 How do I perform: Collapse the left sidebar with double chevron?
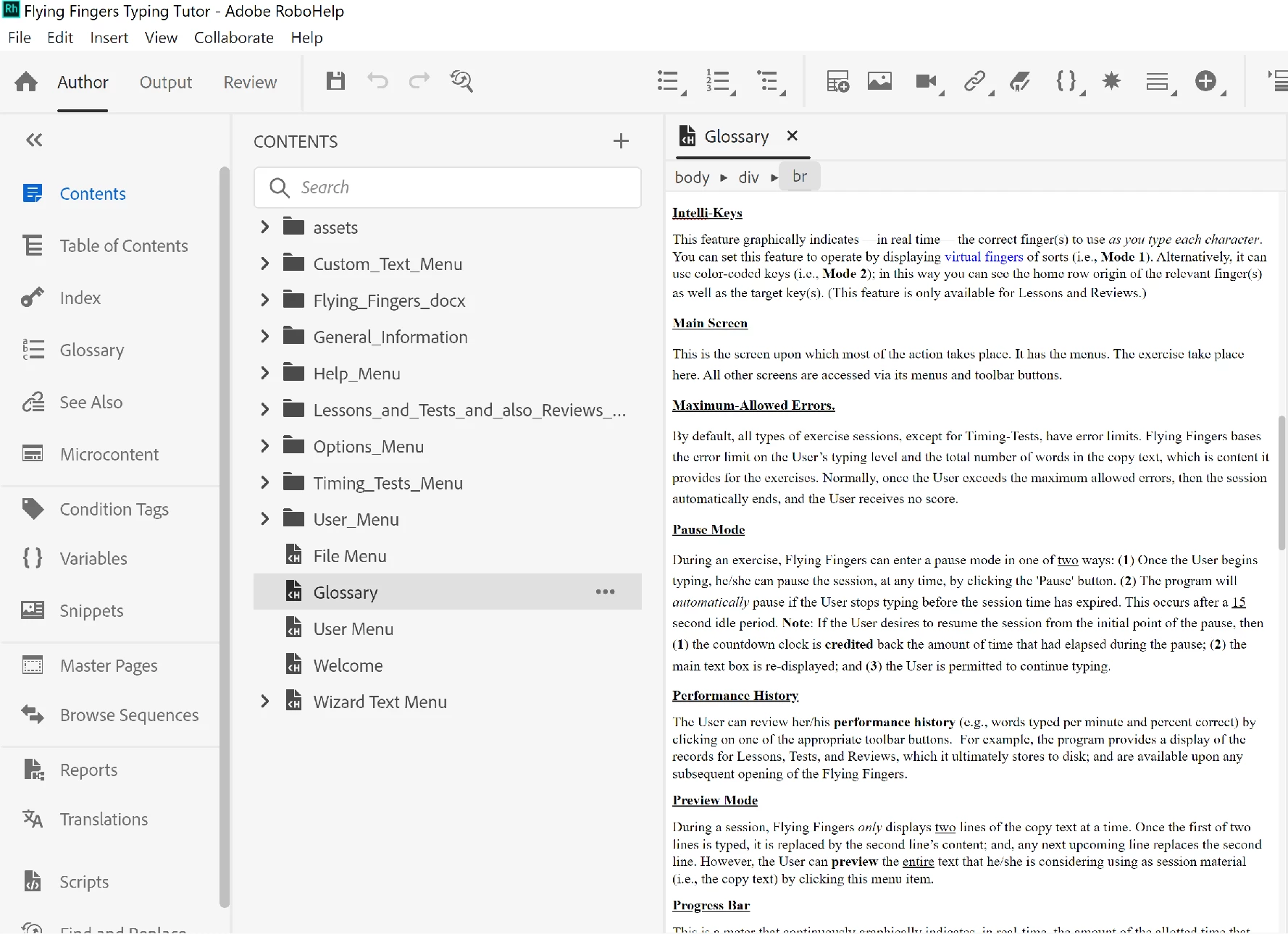click(34, 140)
